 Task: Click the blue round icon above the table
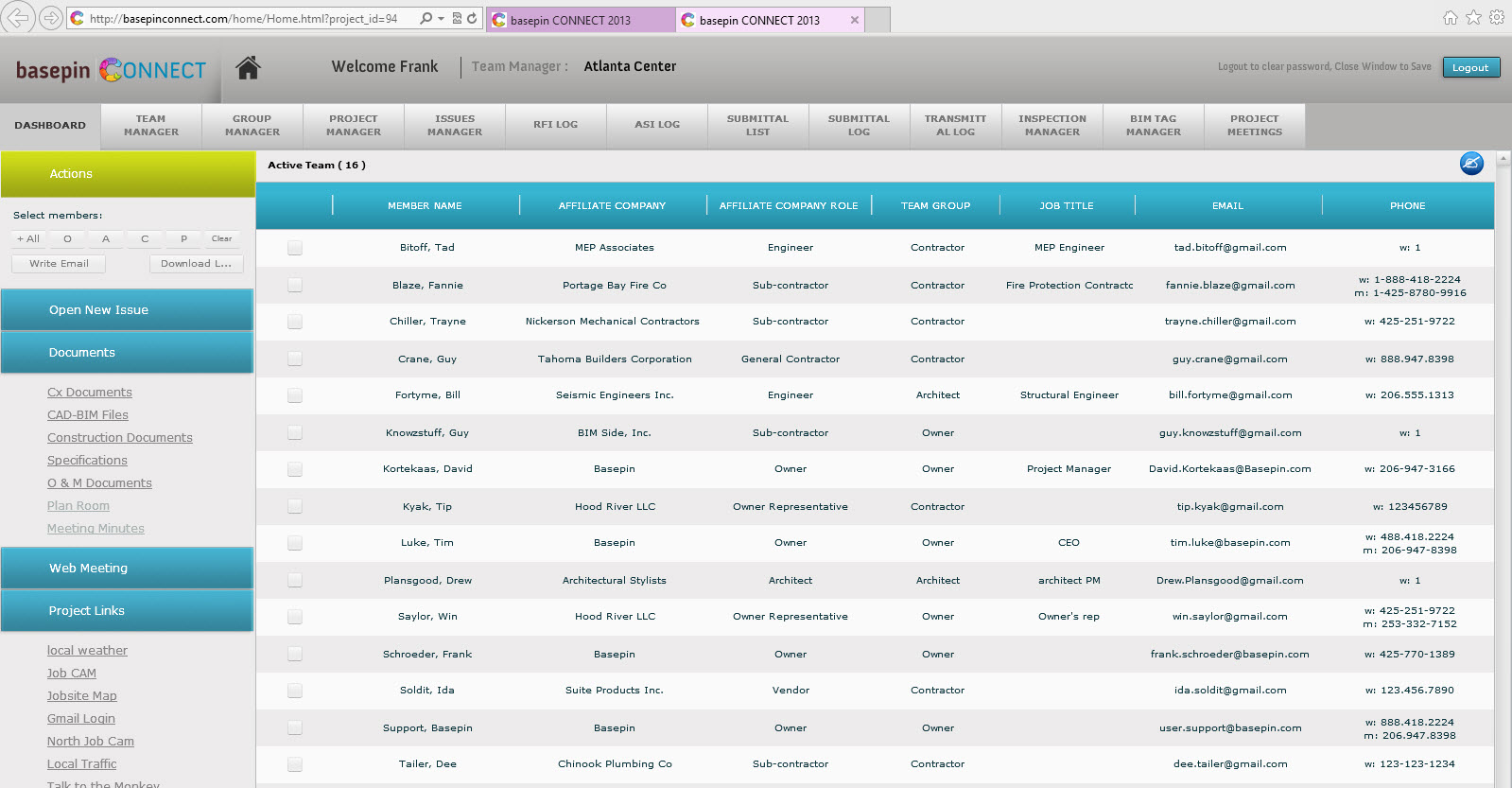pyautogui.click(x=1471, y=164)
